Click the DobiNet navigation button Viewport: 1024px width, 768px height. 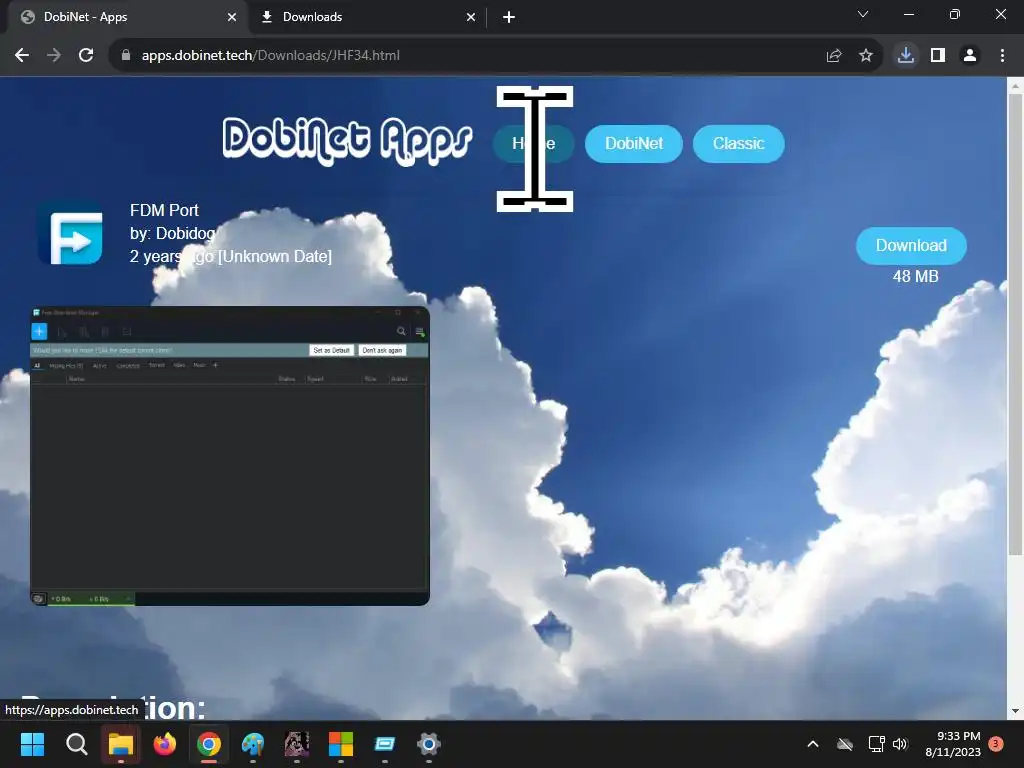click(633, 144)
